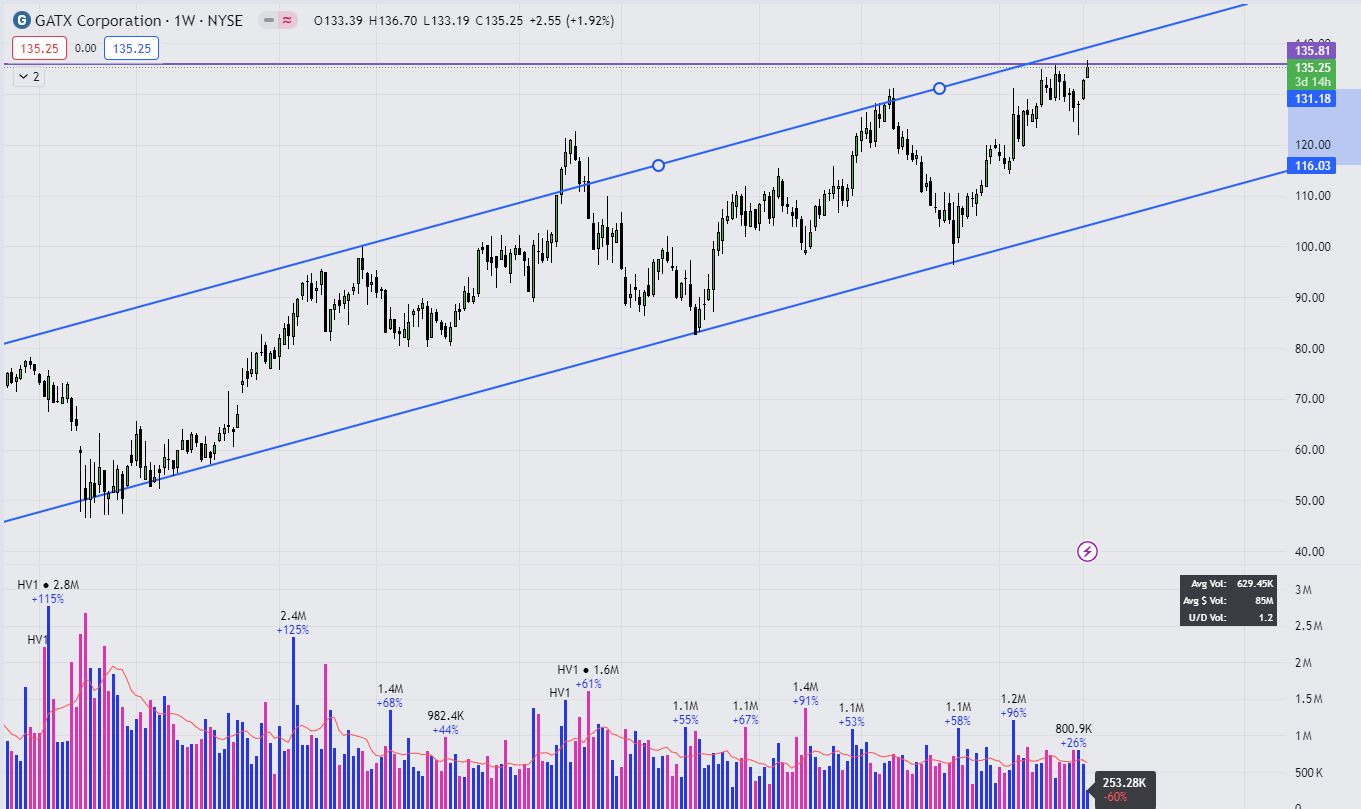Click the H136.70 high value in the header
This screenshot has width=1361, height=809.
393,20
